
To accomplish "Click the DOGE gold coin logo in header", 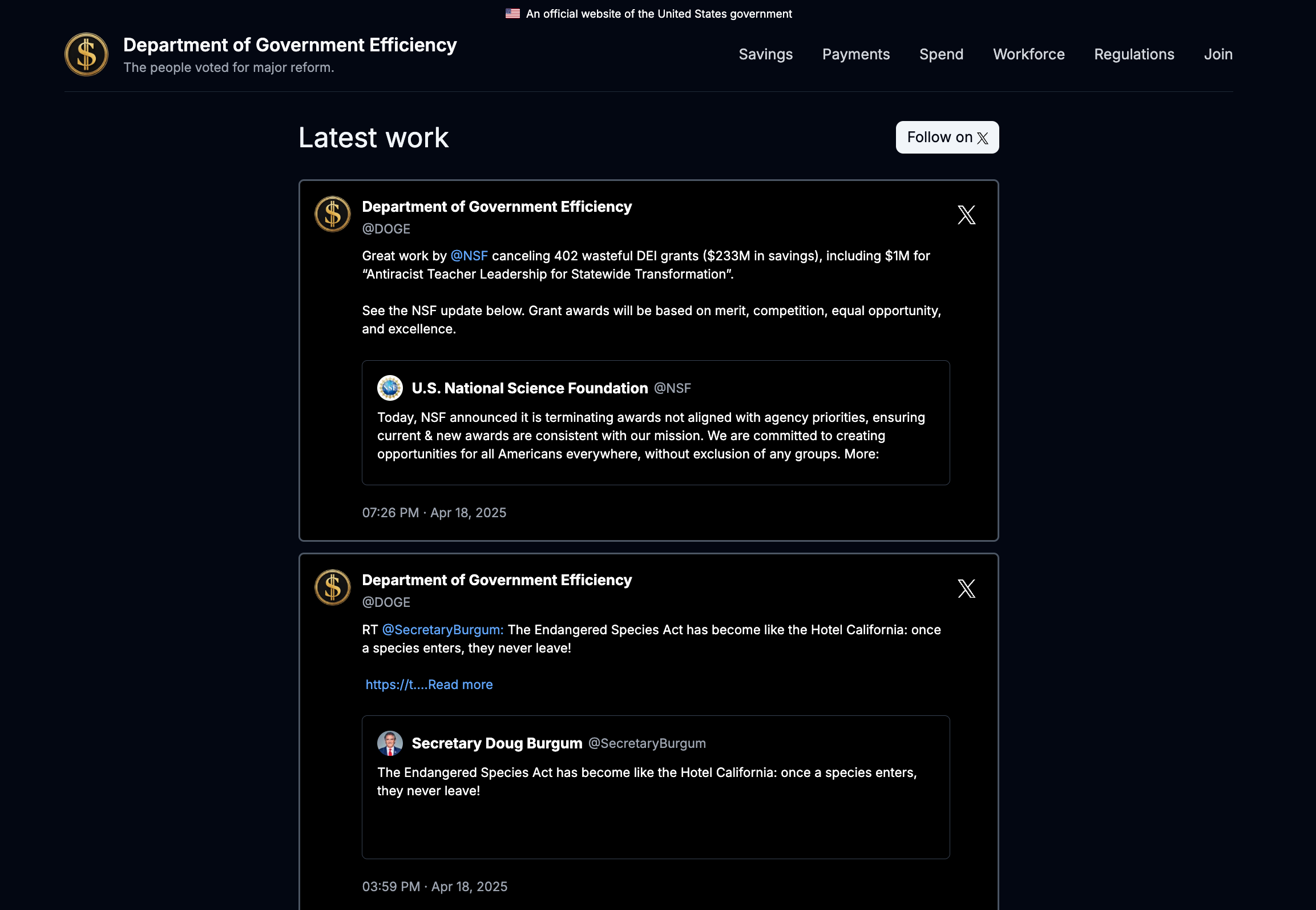I will [x=86, y=54].
